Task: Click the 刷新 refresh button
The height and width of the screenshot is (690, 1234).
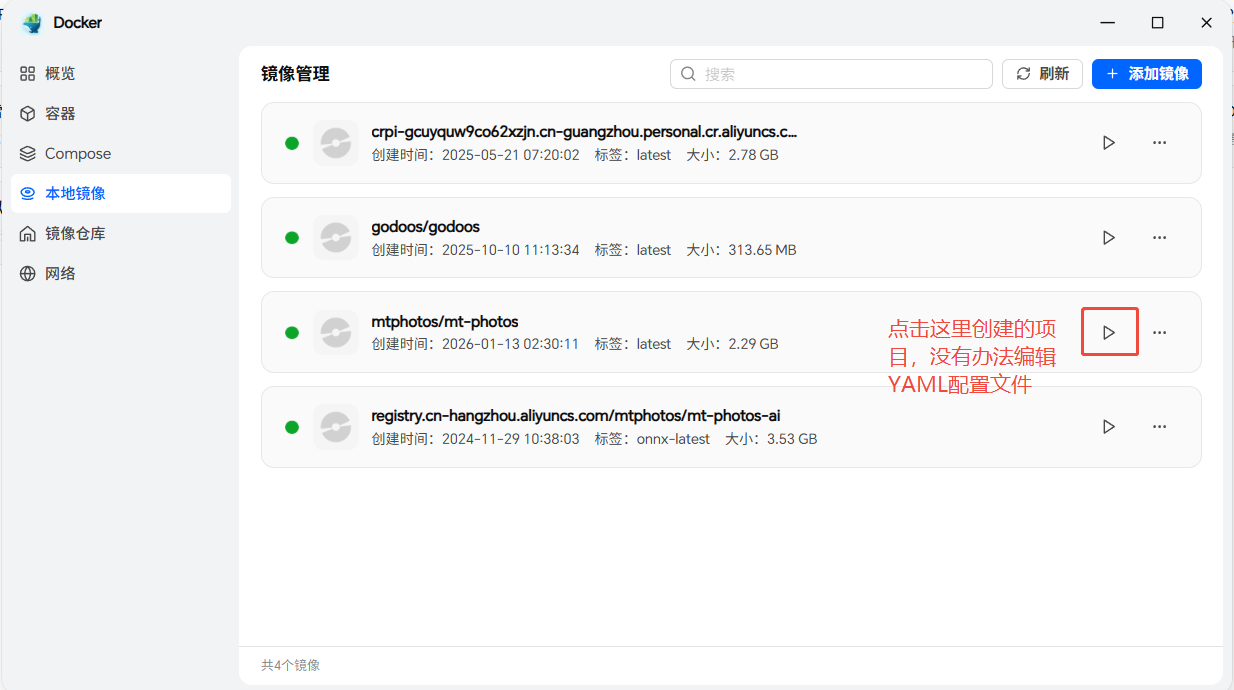Action: (x=1042, y=74)
